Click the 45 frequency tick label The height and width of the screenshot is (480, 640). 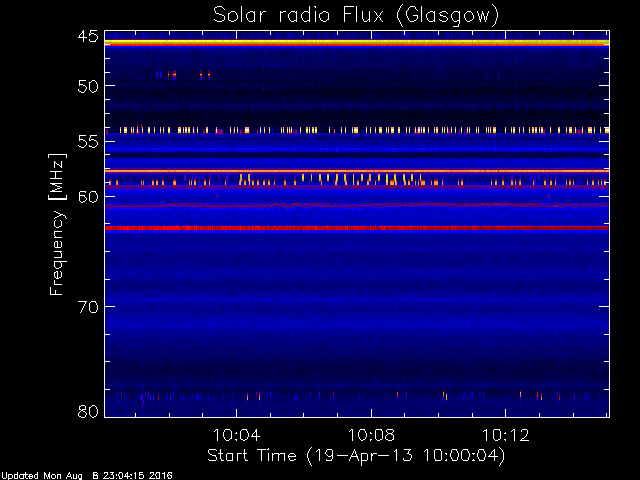pos(88,36)
